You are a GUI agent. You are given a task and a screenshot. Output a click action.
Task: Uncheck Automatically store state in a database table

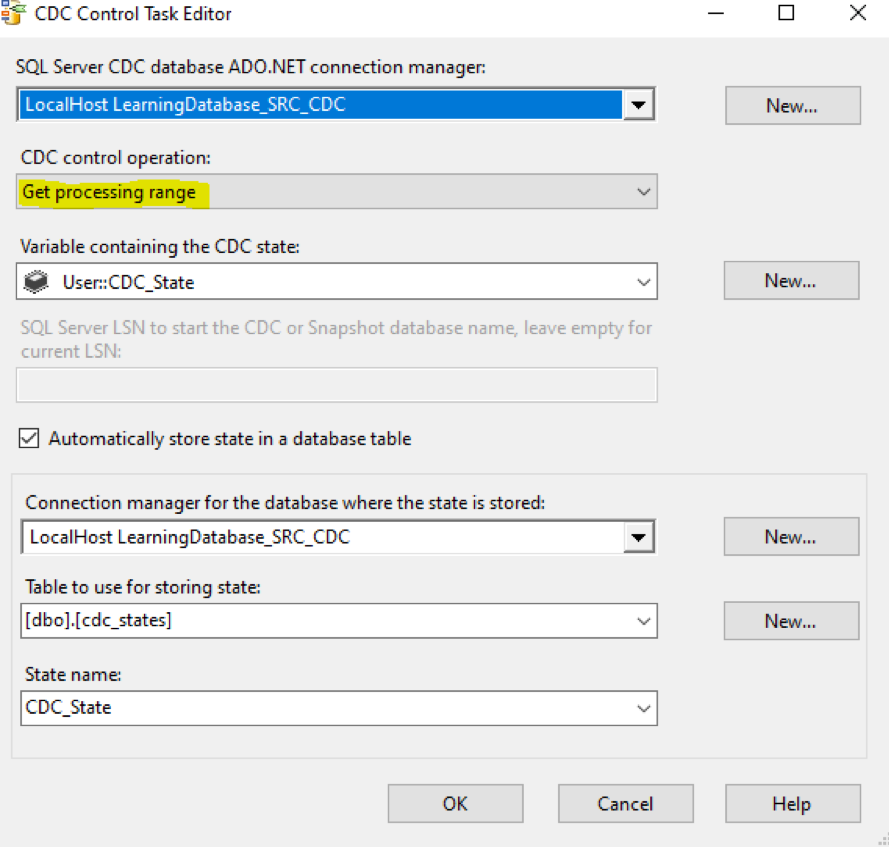[28, 437]
